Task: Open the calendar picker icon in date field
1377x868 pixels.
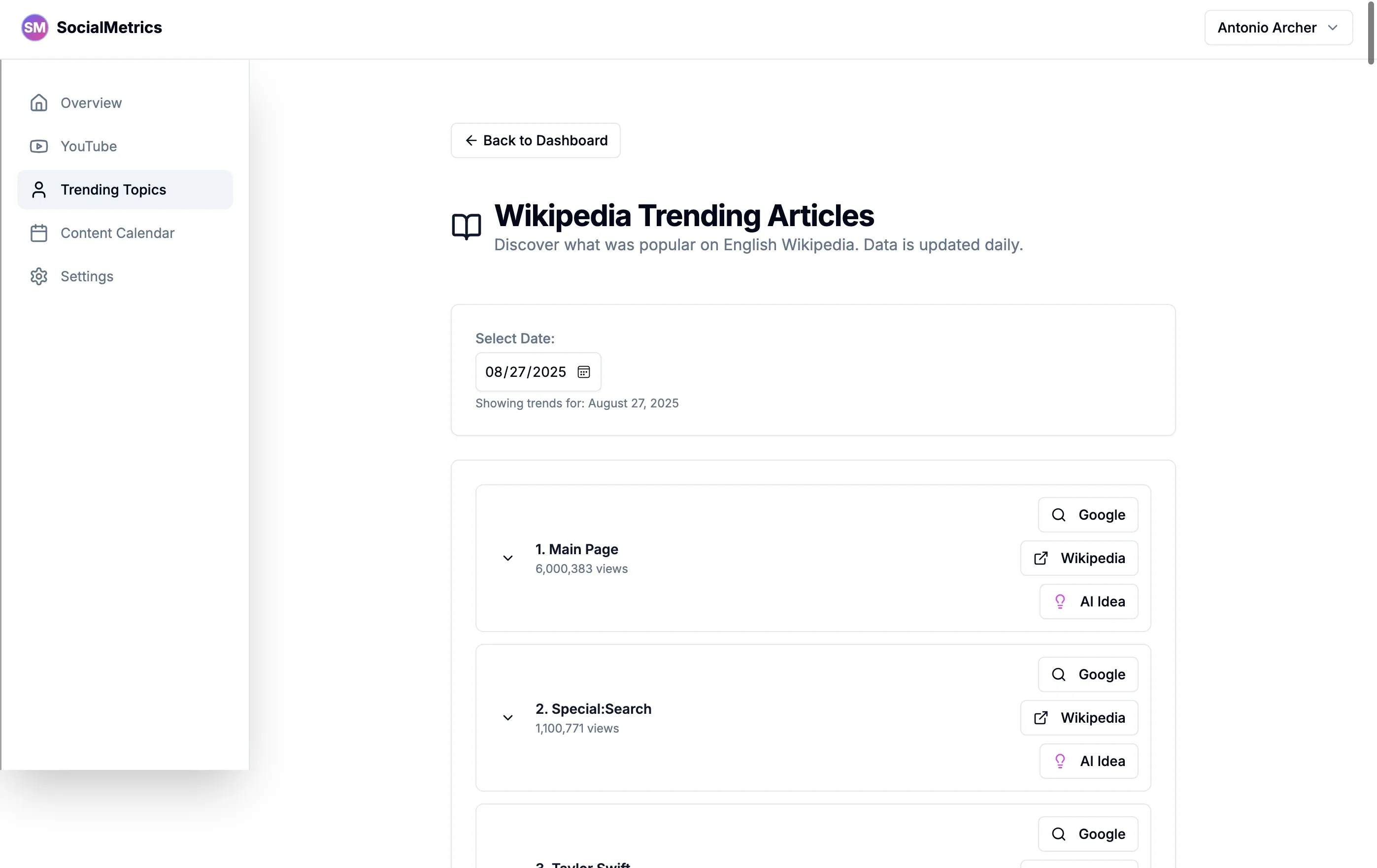Action: click(x=583, y=371)
